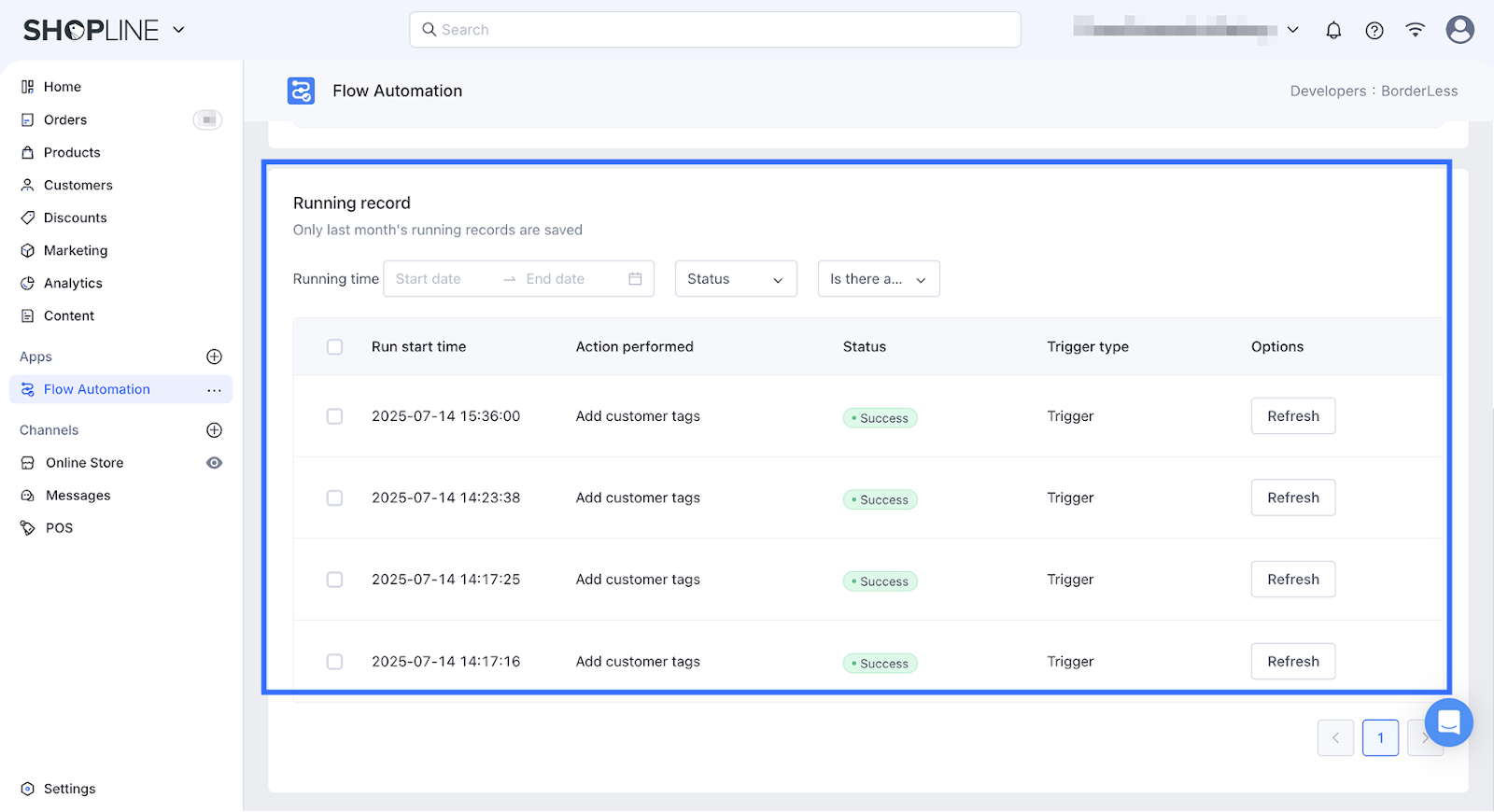The height and width of the screenshot is (812, 1494).
Task: Click the top Search field
Action: pos(714,30)
